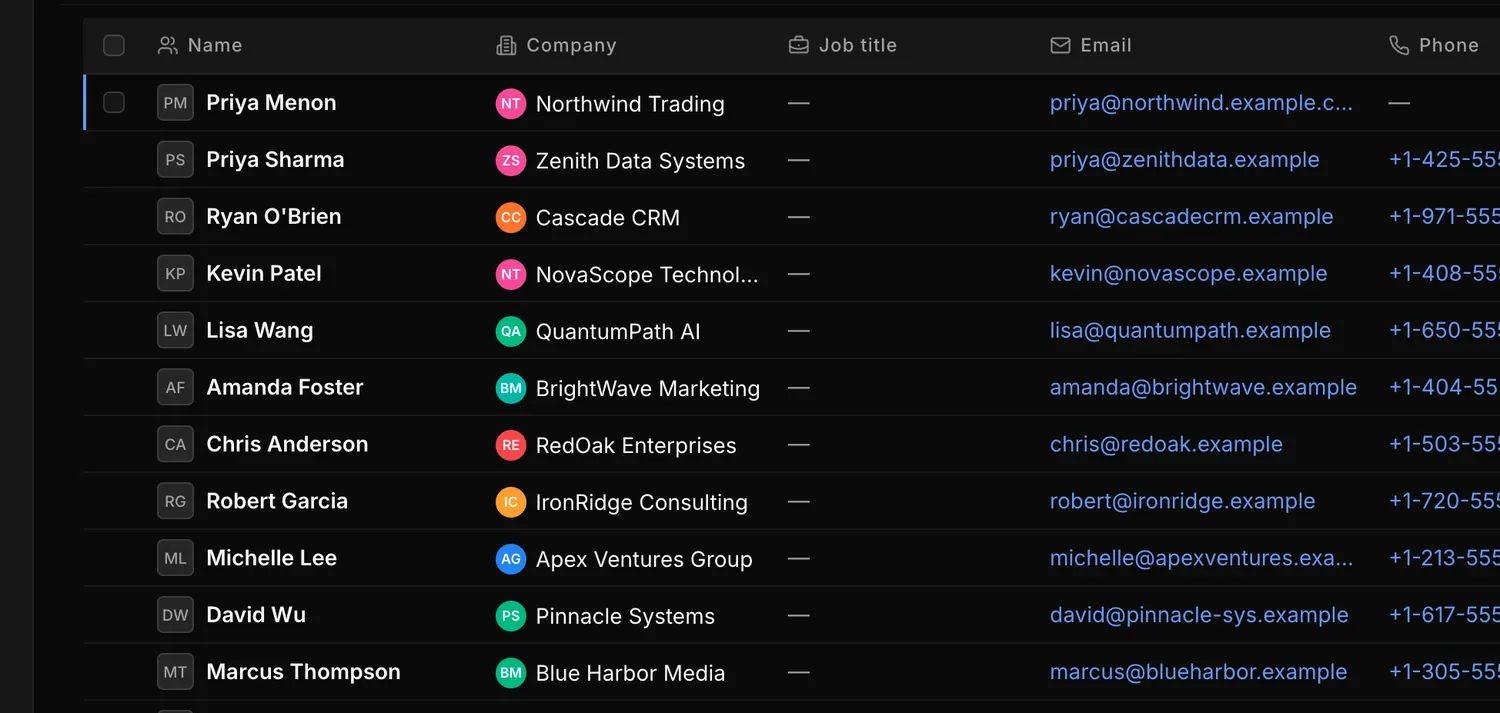Image resolution: width=1500 pixels, height=713 pixels.
Task: Click the Northwind Trading company cell
Action: (x=630, y=103)
